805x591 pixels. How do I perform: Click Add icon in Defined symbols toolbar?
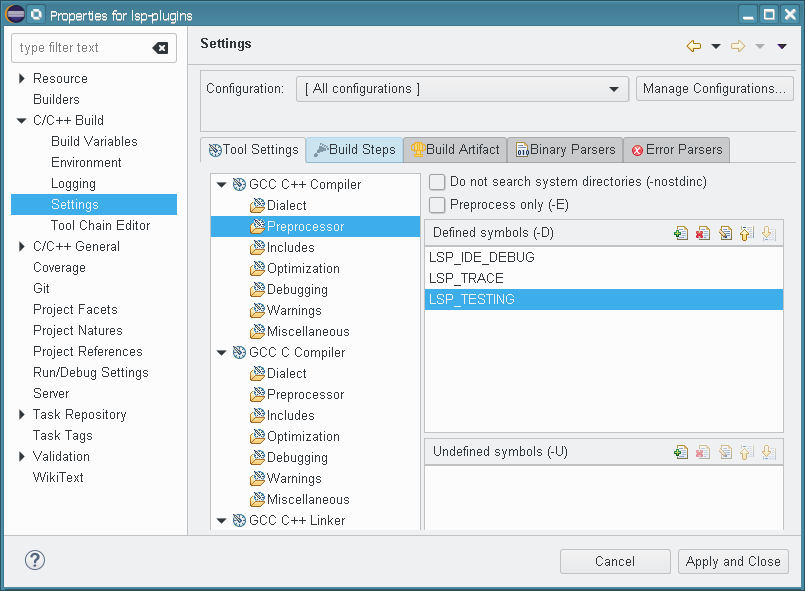click(x=681, y=233)
